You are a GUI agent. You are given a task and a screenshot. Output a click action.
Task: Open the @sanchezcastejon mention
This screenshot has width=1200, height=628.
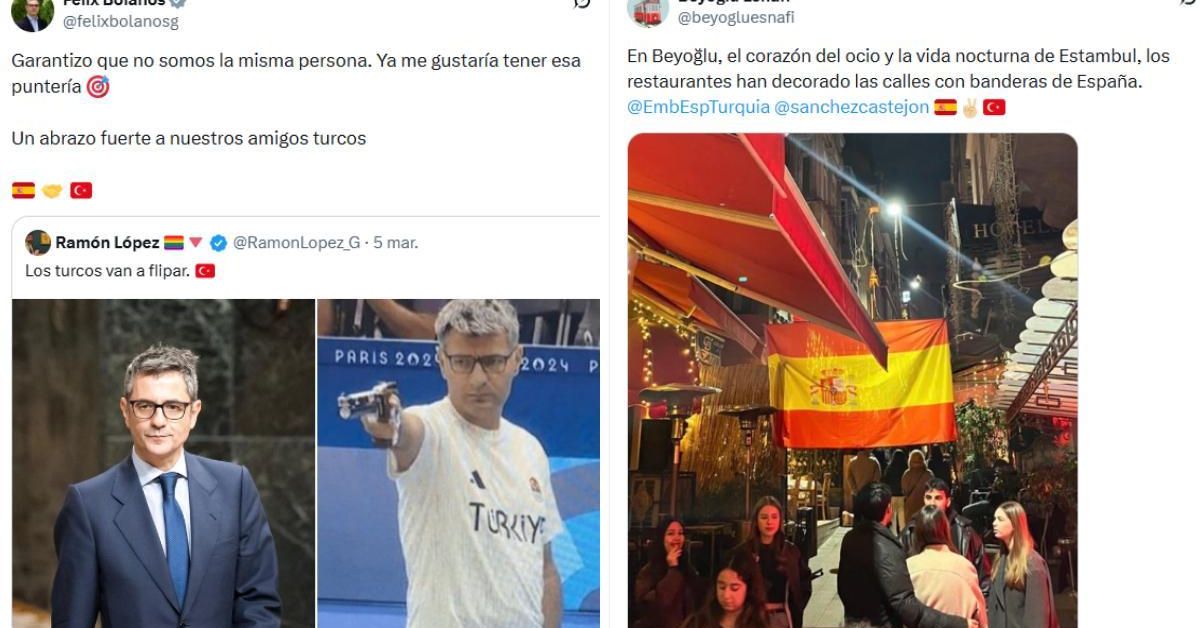(851, 107)
